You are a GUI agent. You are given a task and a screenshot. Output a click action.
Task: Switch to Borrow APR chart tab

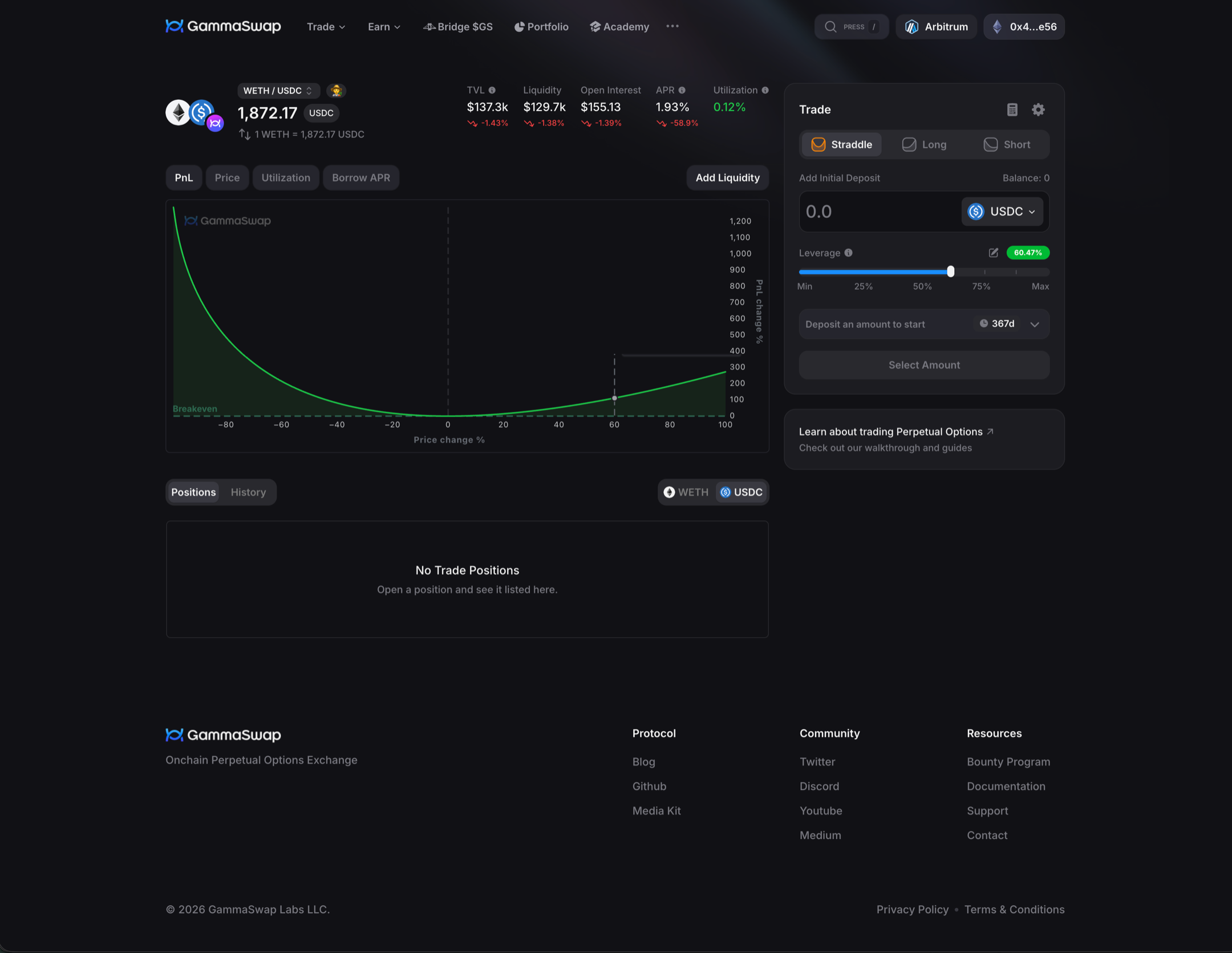click(x=361, y=177)
